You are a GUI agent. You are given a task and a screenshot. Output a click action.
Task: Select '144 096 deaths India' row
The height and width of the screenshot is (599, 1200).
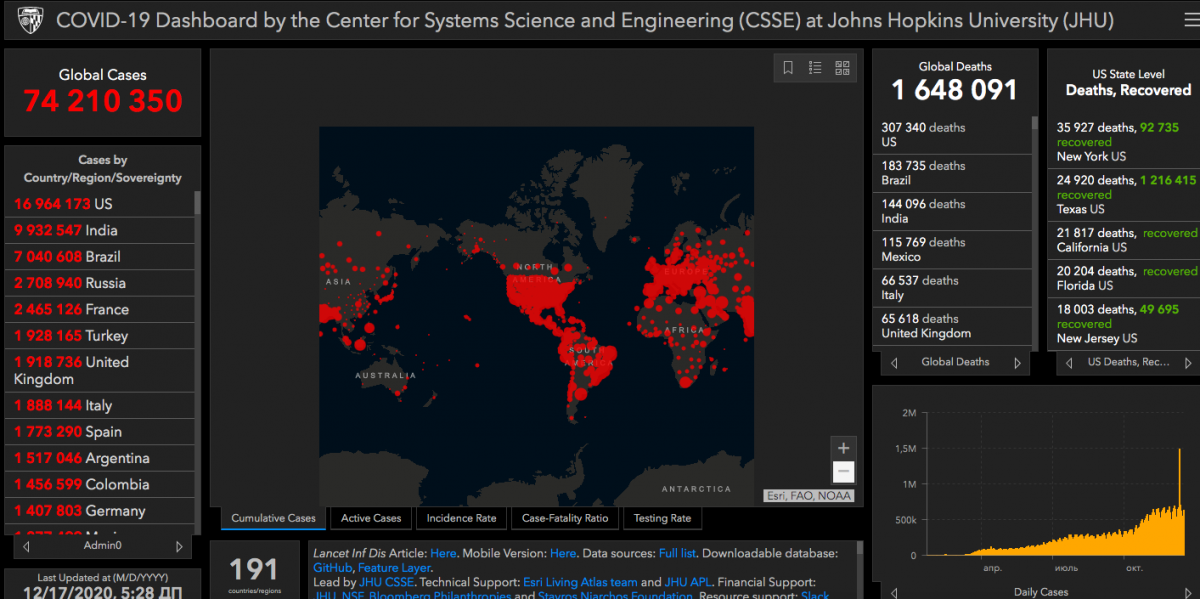(953, 211)
